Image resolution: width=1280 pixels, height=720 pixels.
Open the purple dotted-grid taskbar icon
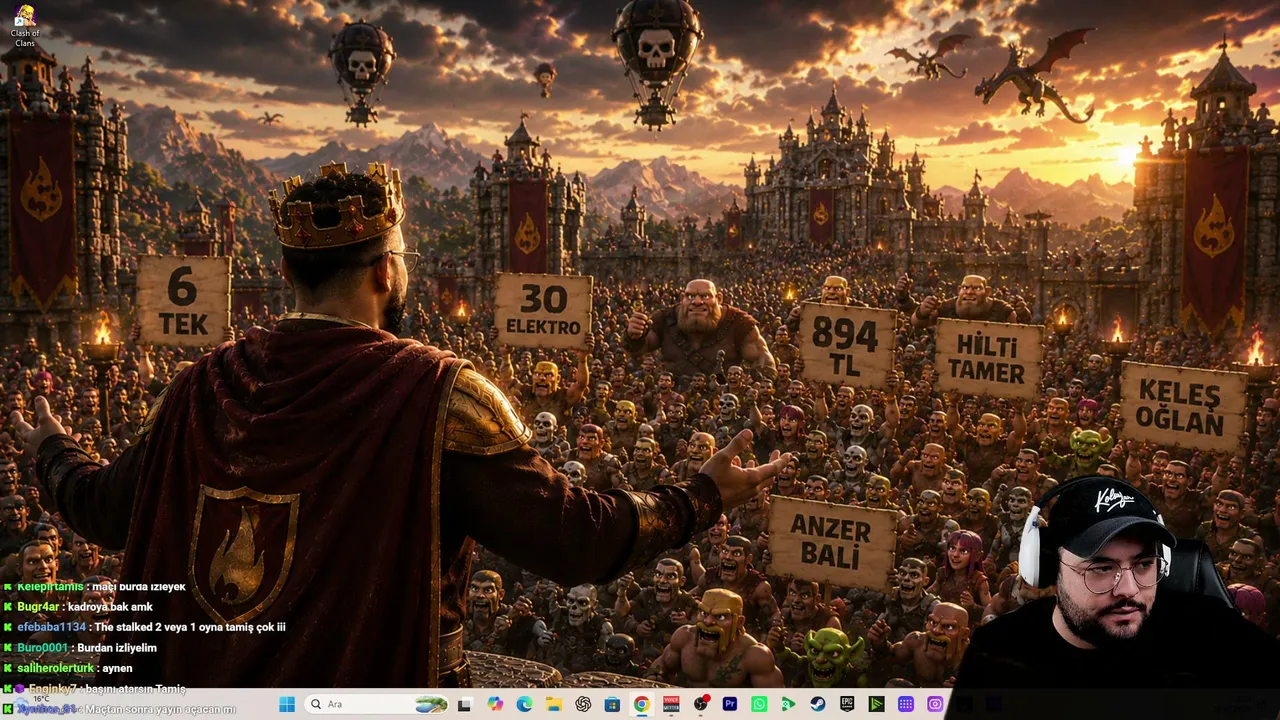tap(906, 704)
